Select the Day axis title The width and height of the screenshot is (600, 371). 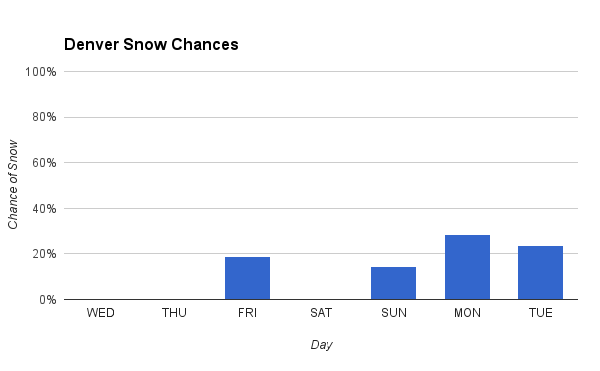click(321, 345)
